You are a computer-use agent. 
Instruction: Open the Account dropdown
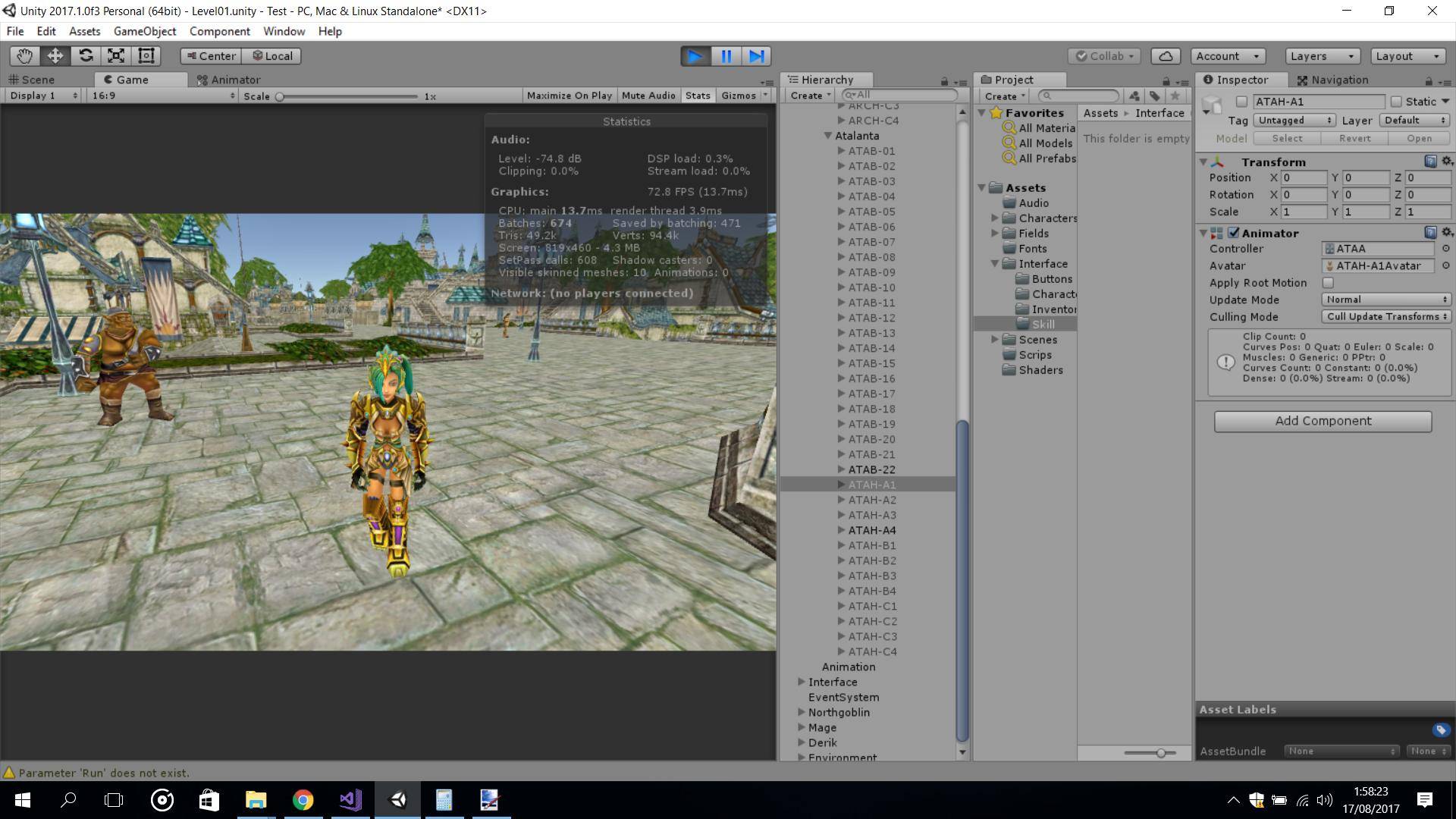tap(1228, 56)
